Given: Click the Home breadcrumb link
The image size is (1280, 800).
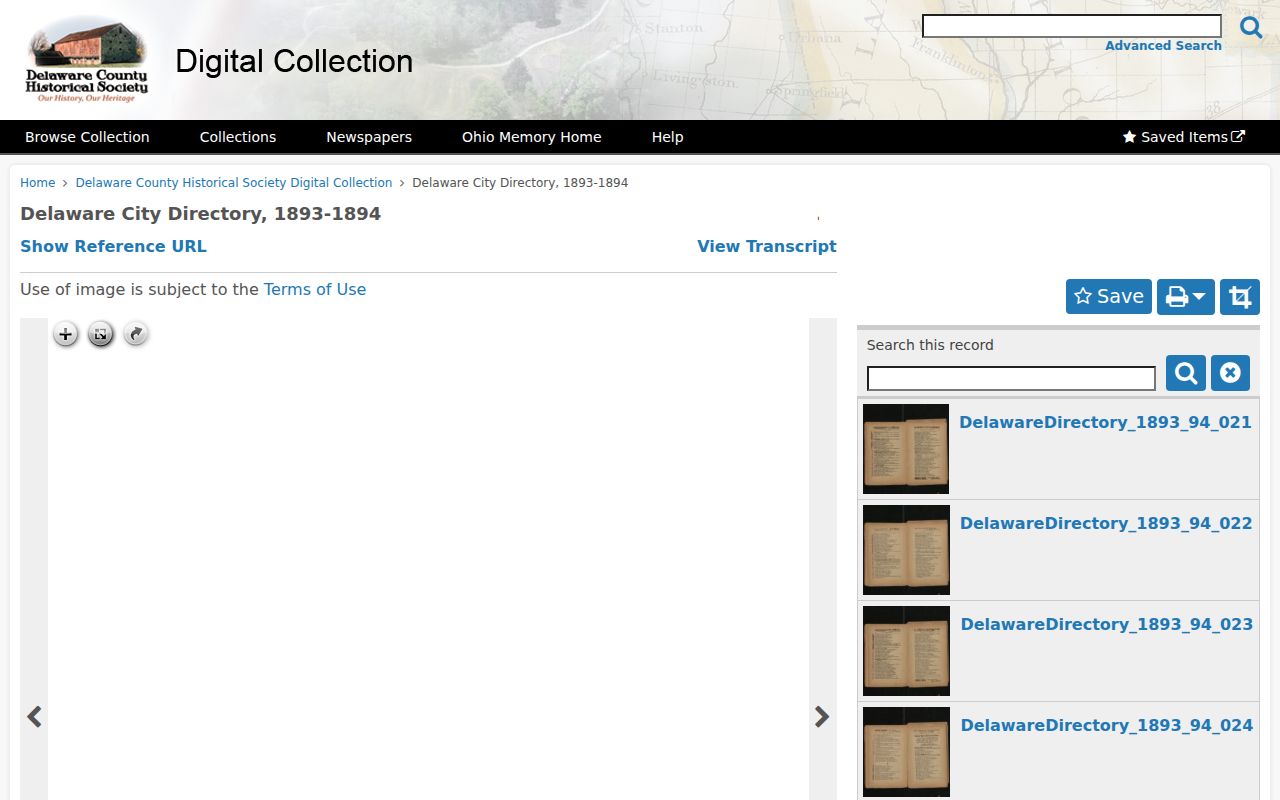Looking at the screenshot, I should (38, 183).
